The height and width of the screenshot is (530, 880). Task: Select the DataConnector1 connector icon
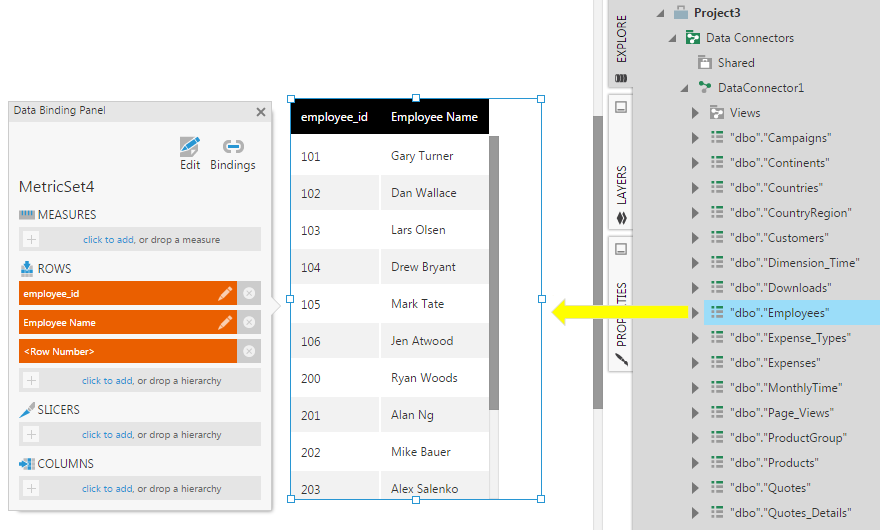(705, 87)
